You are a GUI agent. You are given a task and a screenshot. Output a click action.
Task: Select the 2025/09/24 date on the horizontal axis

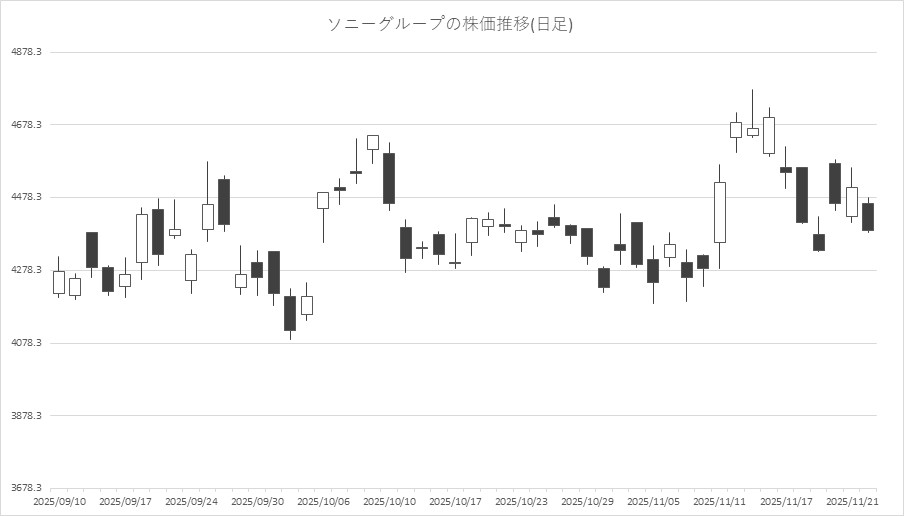pyautogui.click(x=191, y=501)
